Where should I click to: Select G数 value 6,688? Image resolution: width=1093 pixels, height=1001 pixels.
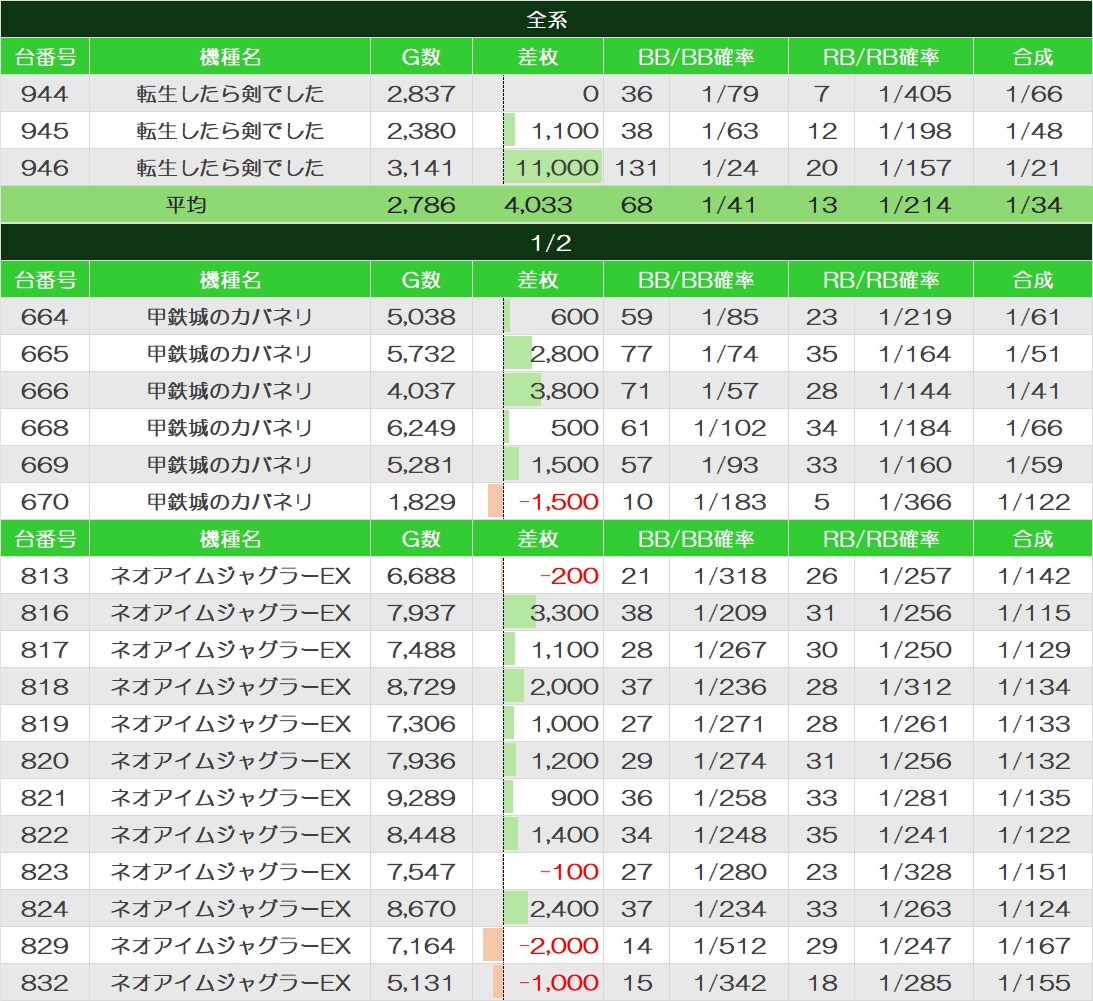click(x=421, y=576)
